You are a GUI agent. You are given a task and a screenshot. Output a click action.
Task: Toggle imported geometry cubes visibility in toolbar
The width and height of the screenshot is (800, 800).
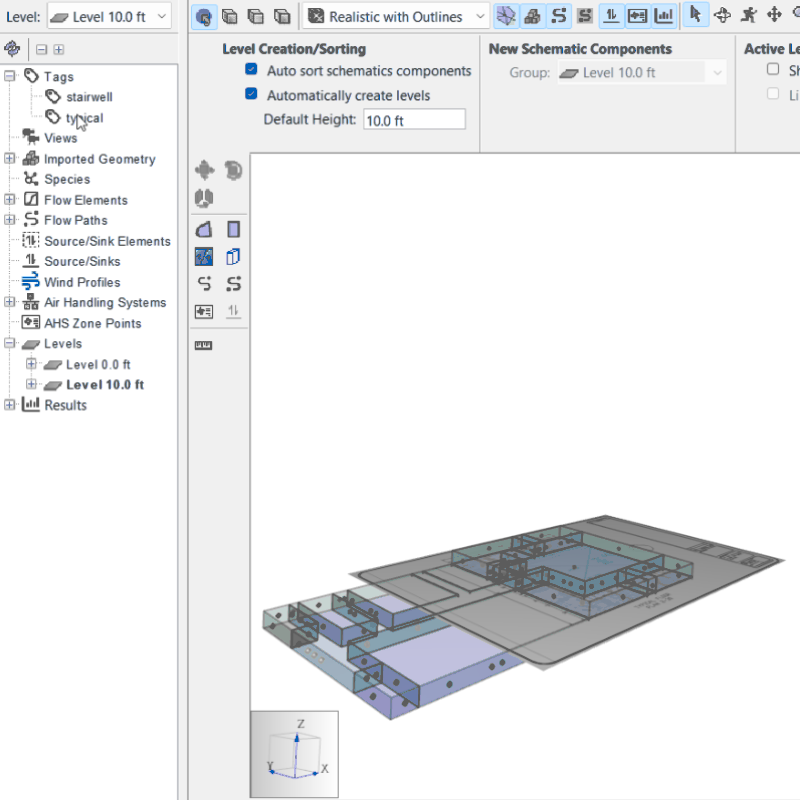533,16
